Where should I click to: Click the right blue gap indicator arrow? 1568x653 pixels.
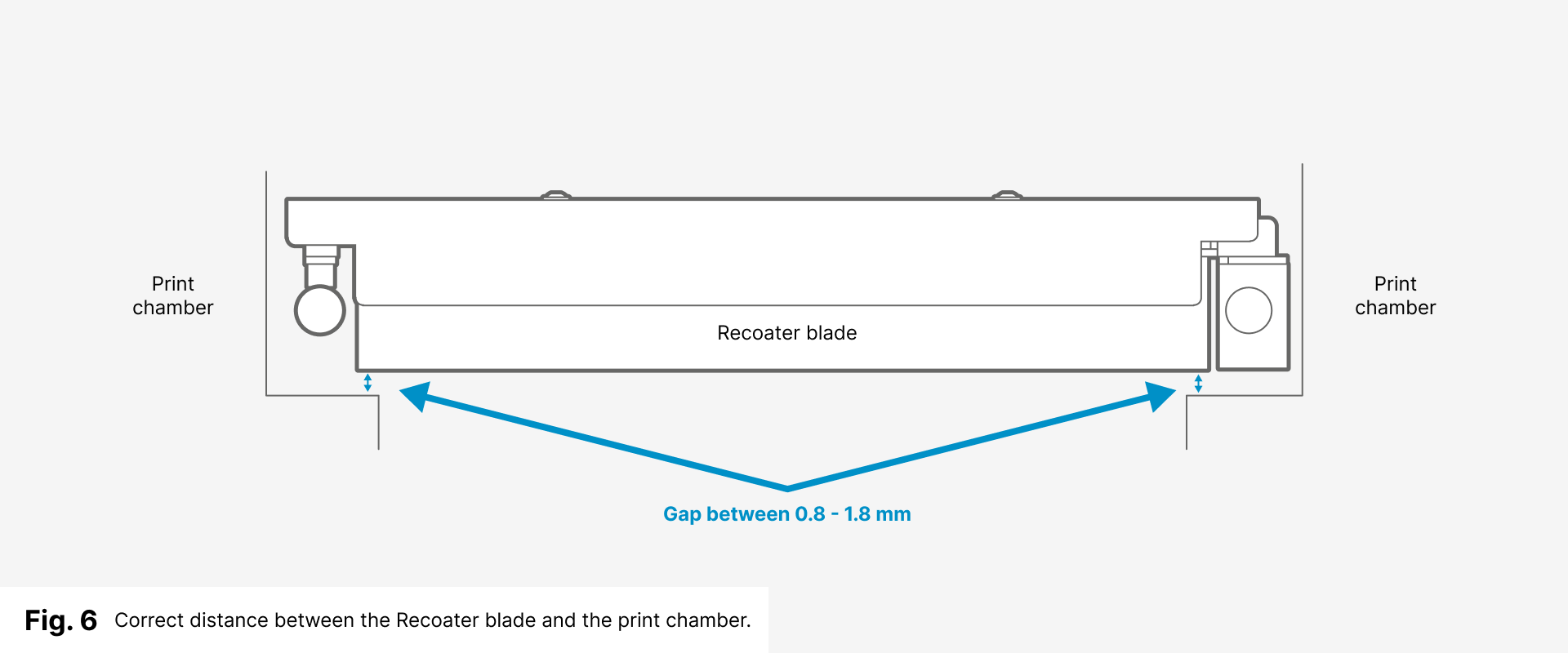[x=1198, y=383]
